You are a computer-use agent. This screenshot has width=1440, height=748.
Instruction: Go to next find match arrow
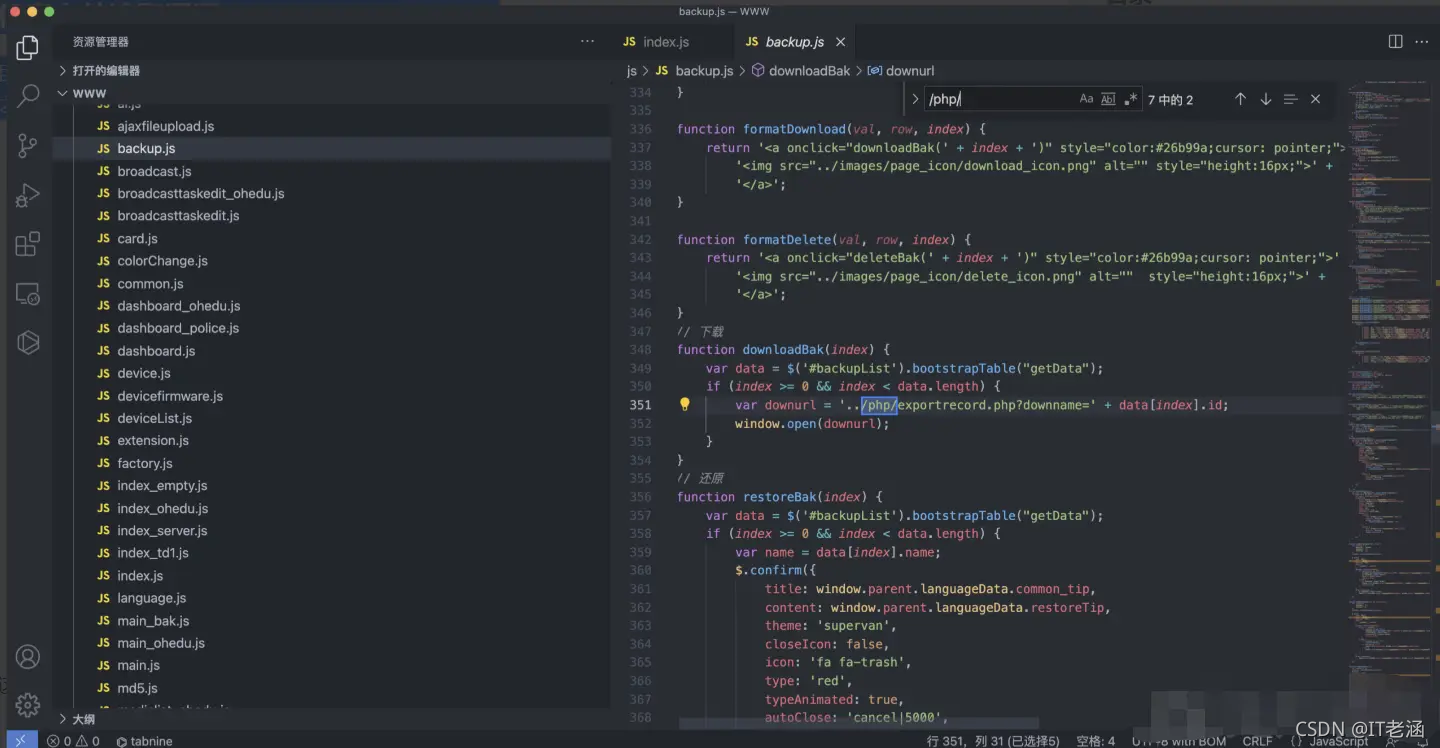point(1265,99)
